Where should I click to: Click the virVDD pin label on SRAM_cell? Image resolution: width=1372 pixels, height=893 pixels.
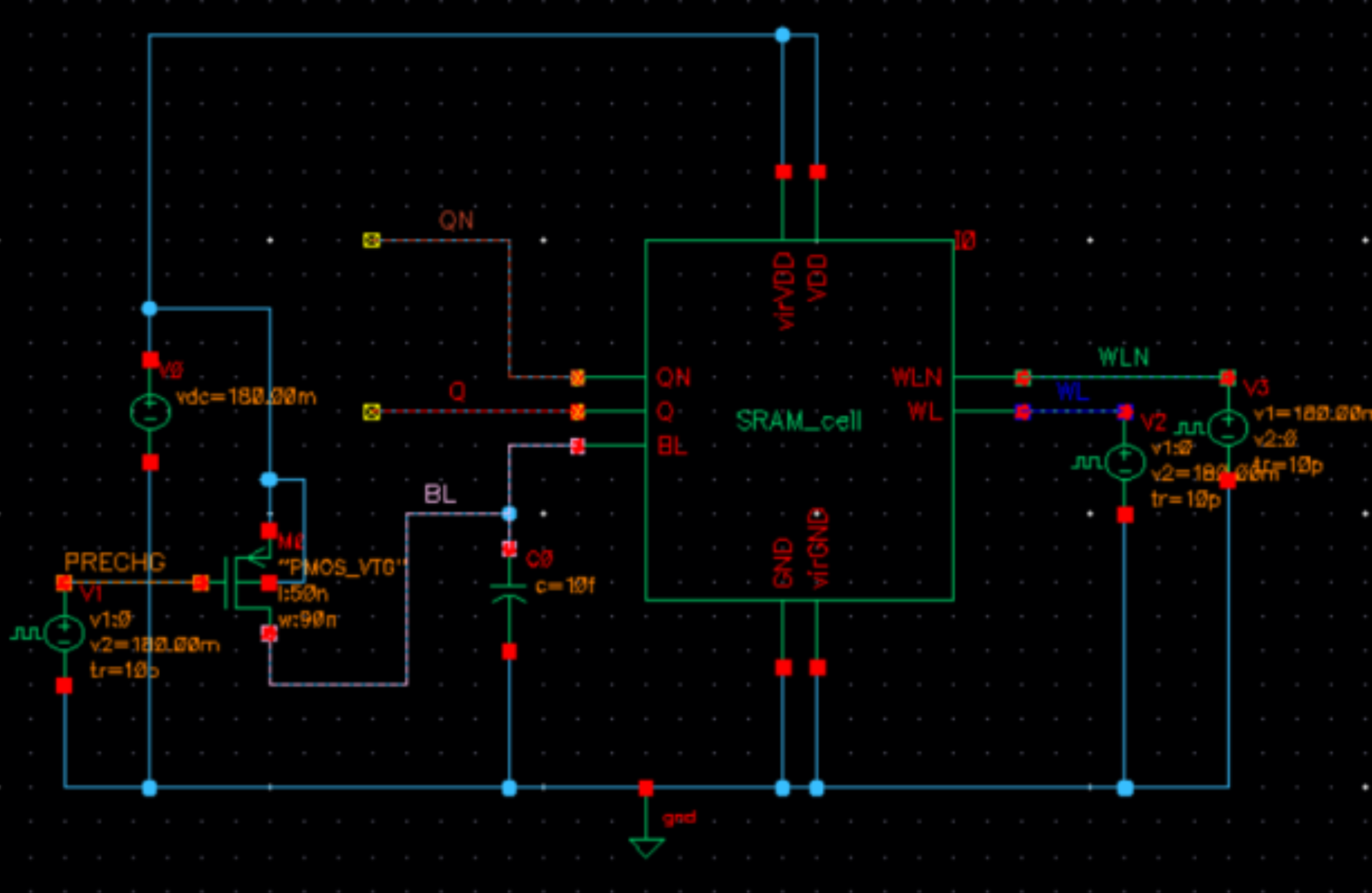(786, 291)
